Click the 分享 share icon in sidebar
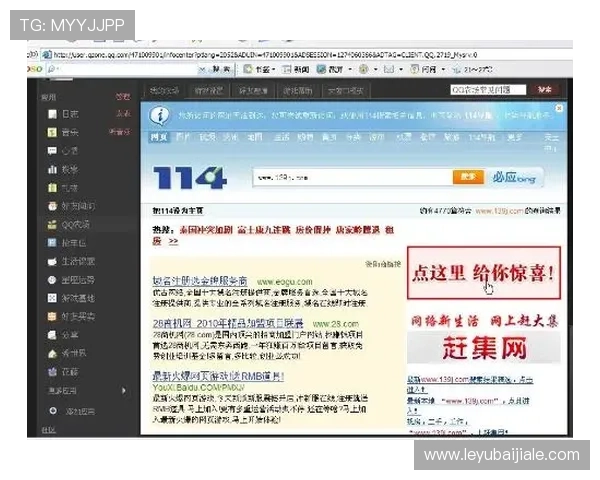The width and height of the screenshot is (600, 480). pyautogui.click(x=52, y=335)
